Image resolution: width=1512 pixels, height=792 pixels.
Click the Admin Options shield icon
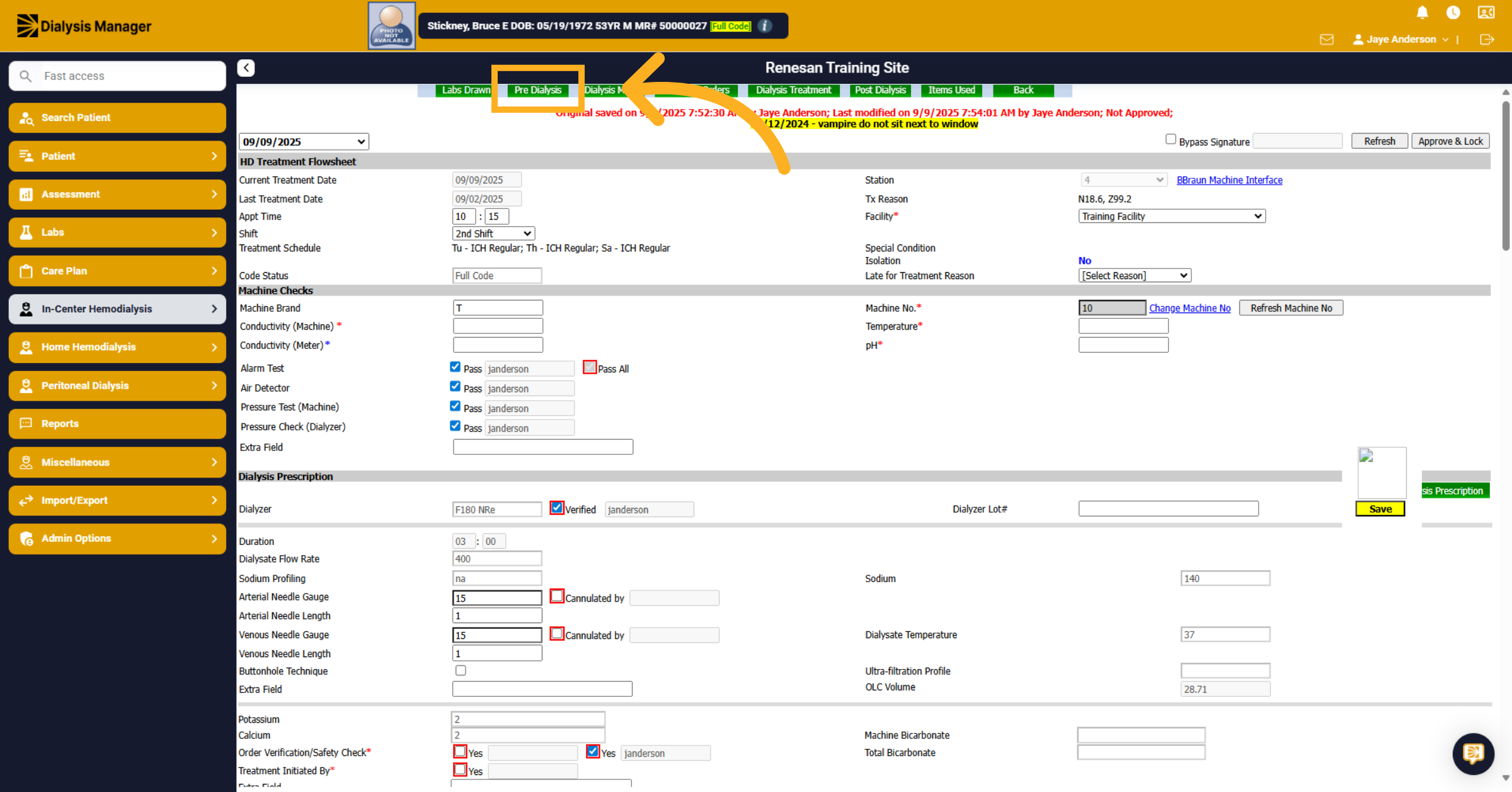(26, 539)
